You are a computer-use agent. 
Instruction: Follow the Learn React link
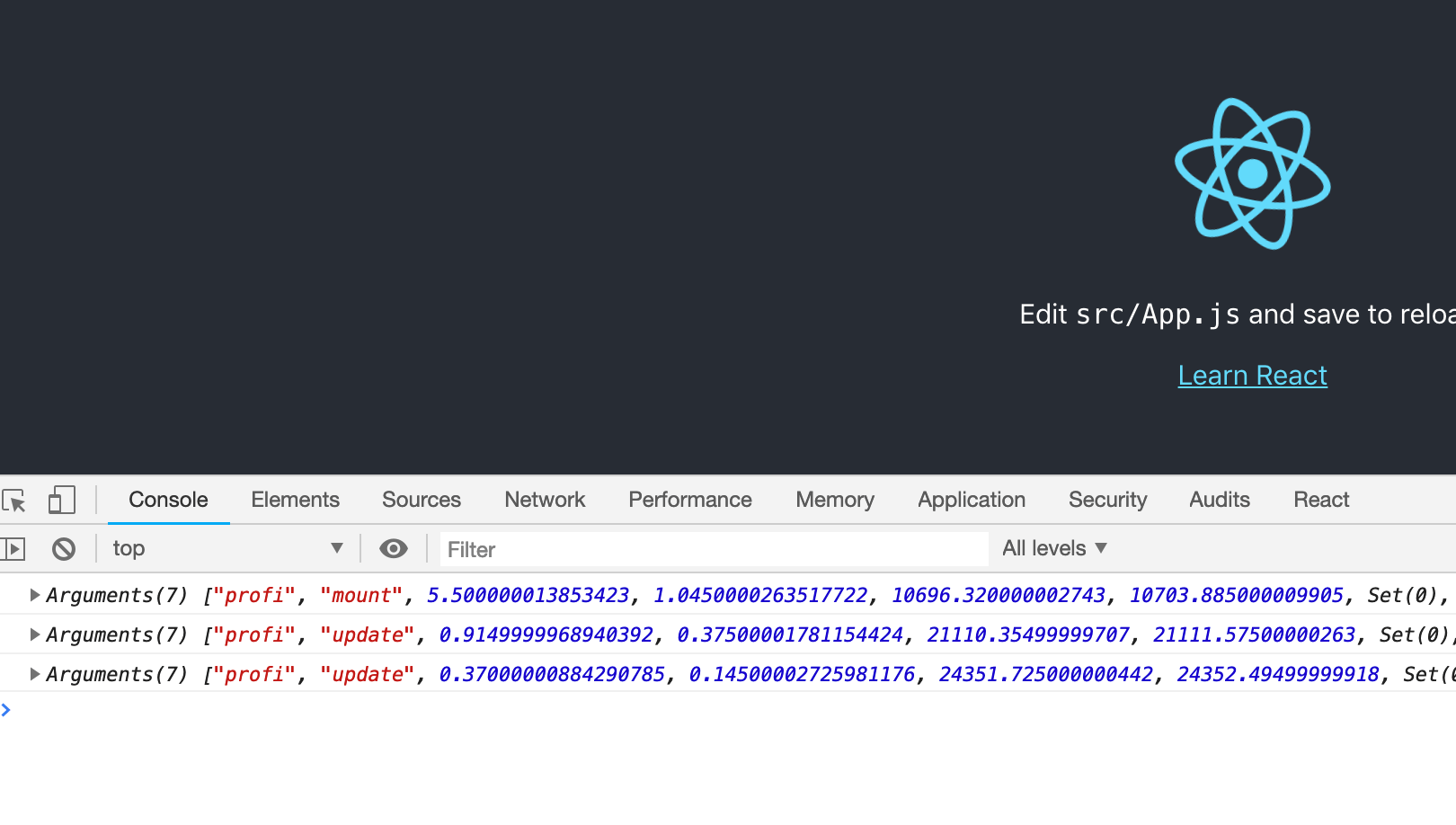pos(1252,376)
